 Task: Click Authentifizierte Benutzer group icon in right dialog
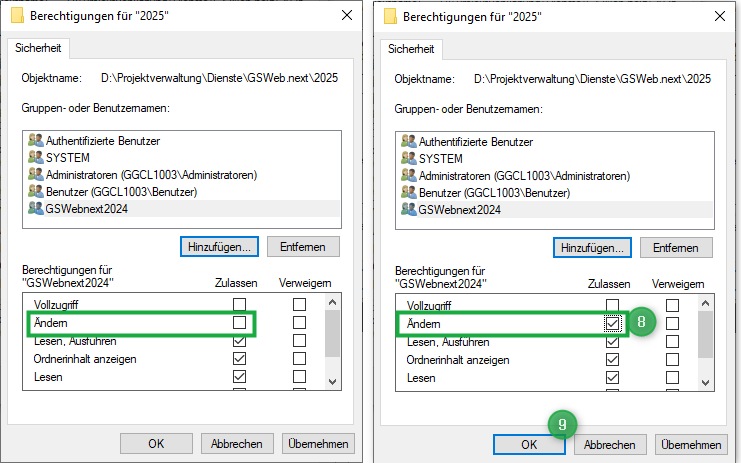coord(408,141)
